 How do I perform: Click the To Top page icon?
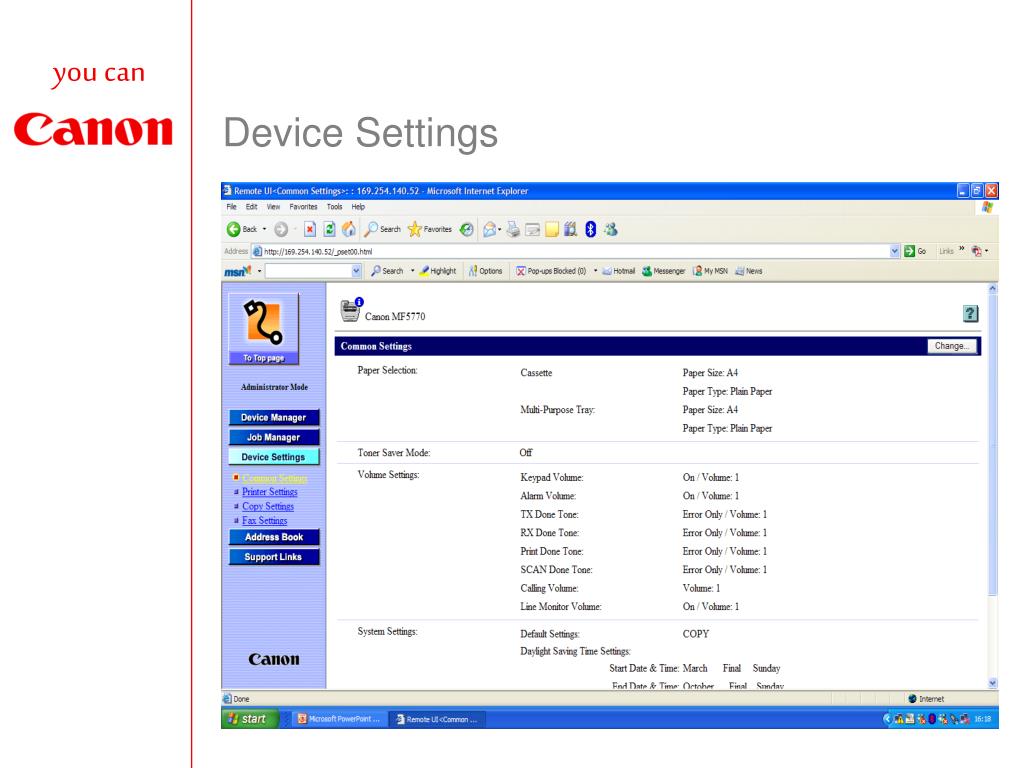pos(264,329)
